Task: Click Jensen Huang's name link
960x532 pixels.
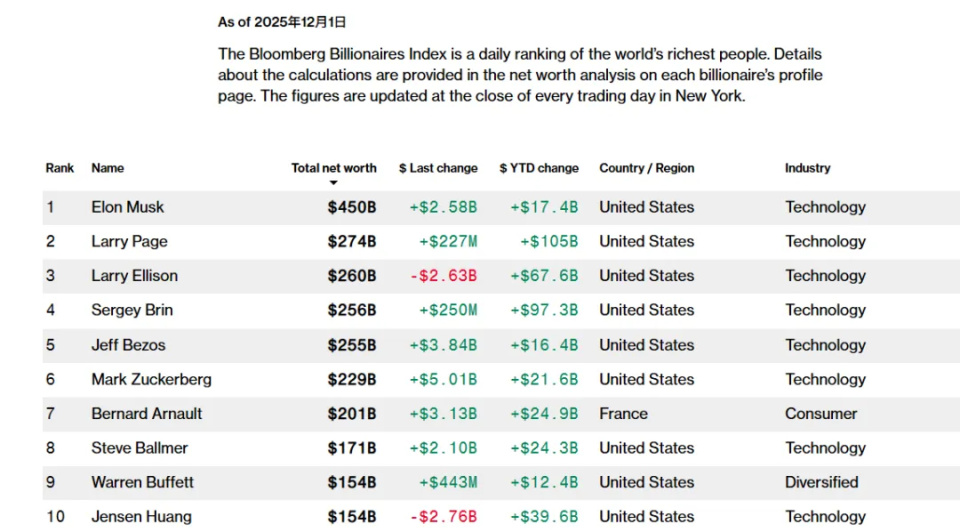Action: point(142,517)
